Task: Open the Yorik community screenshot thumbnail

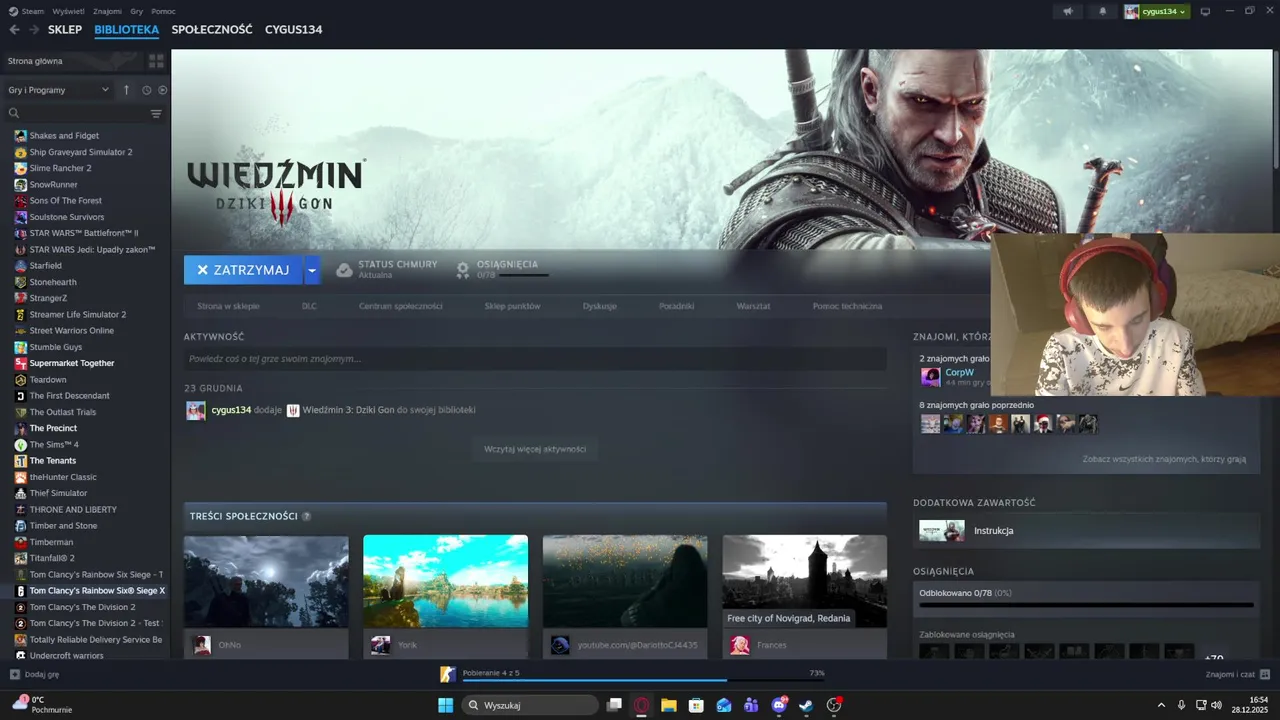Action: pyautogui.click(x=445, y=581)
